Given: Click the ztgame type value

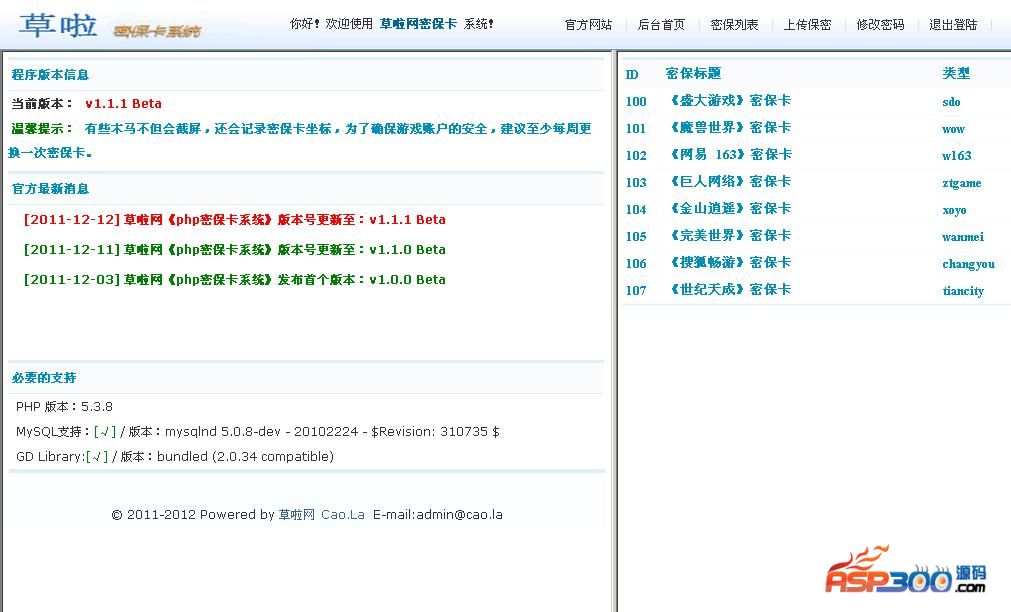Looking at the screenshot, I should click(961, 183).
